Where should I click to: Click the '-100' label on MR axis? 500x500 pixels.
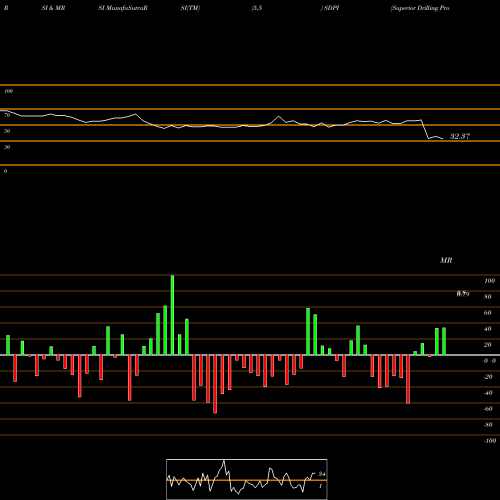pyautogui.click(x=490, y=441)
